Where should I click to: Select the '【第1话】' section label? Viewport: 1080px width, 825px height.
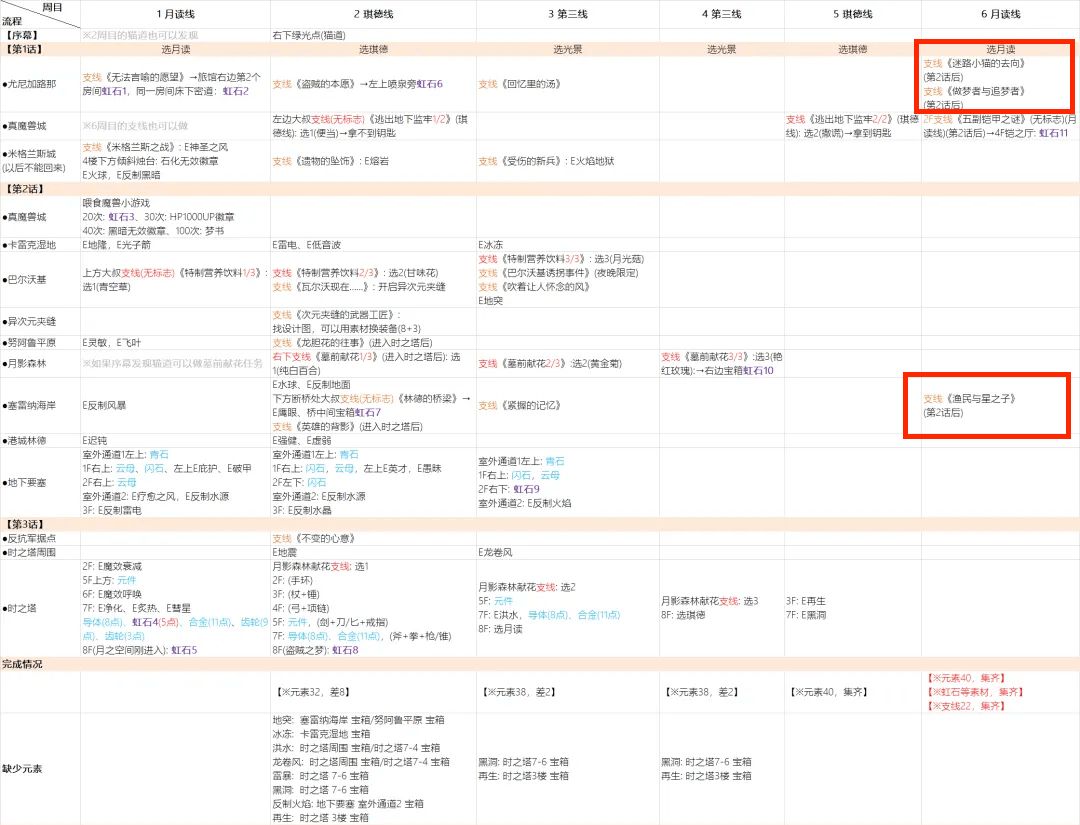pos(24,49)
